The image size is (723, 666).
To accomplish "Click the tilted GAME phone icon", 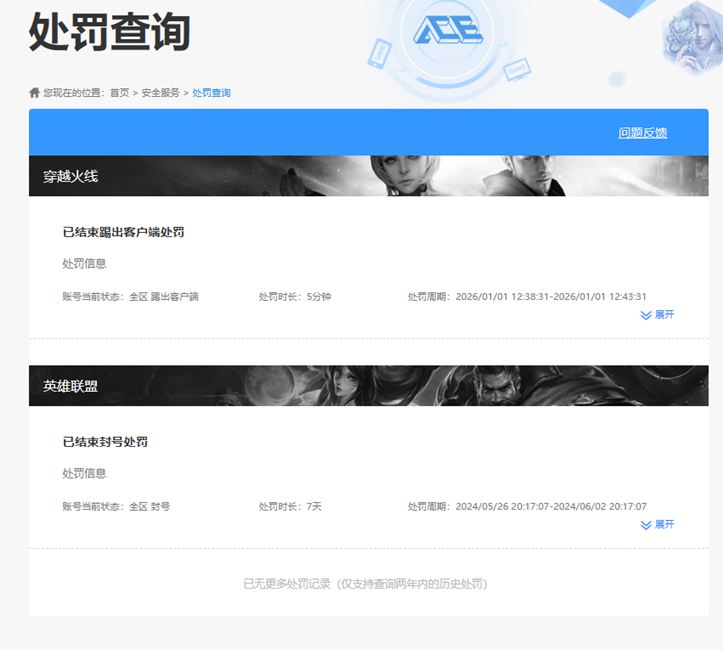I will [381, 51].
